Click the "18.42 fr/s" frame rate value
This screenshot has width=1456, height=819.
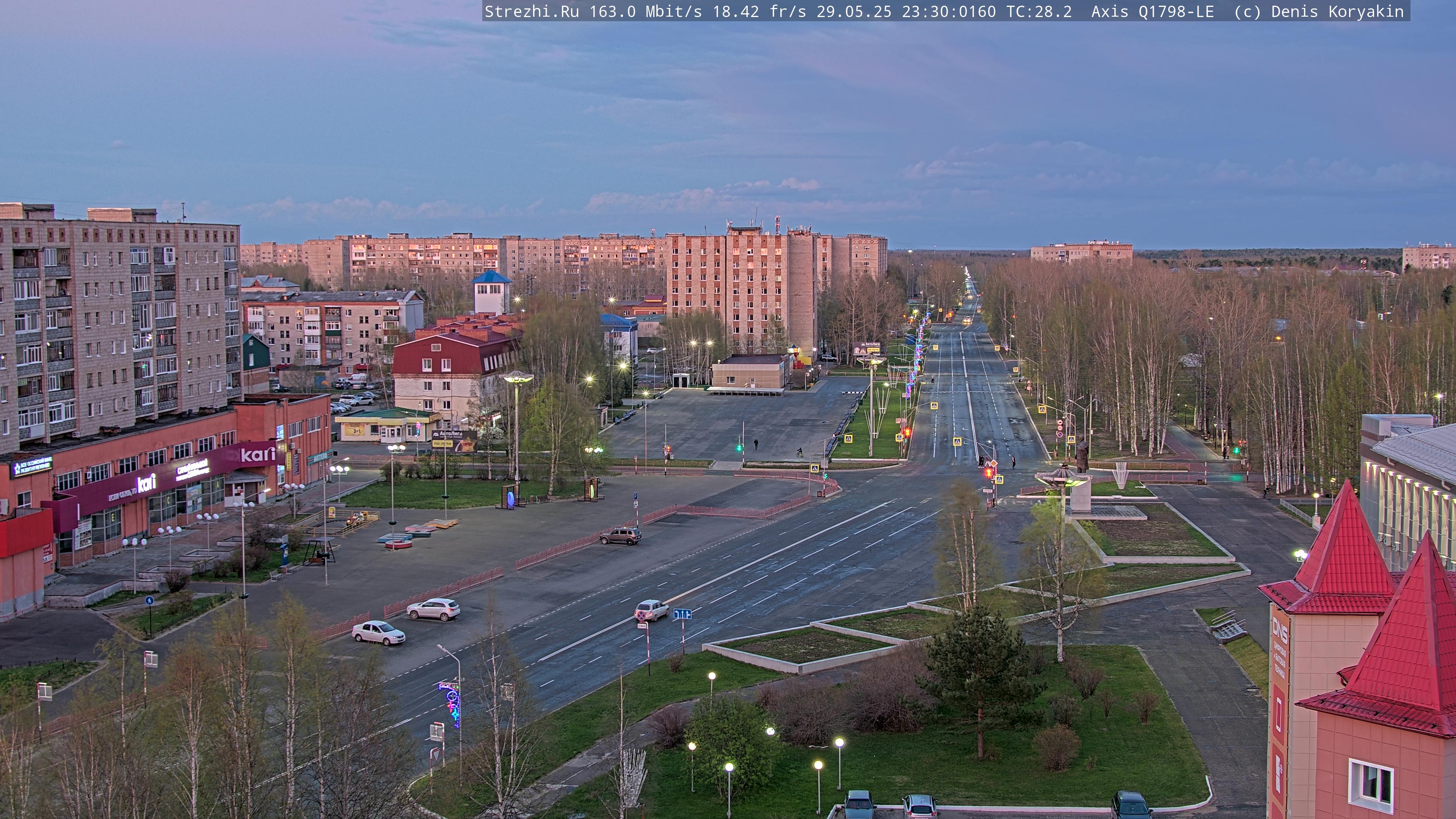(759, 11)
